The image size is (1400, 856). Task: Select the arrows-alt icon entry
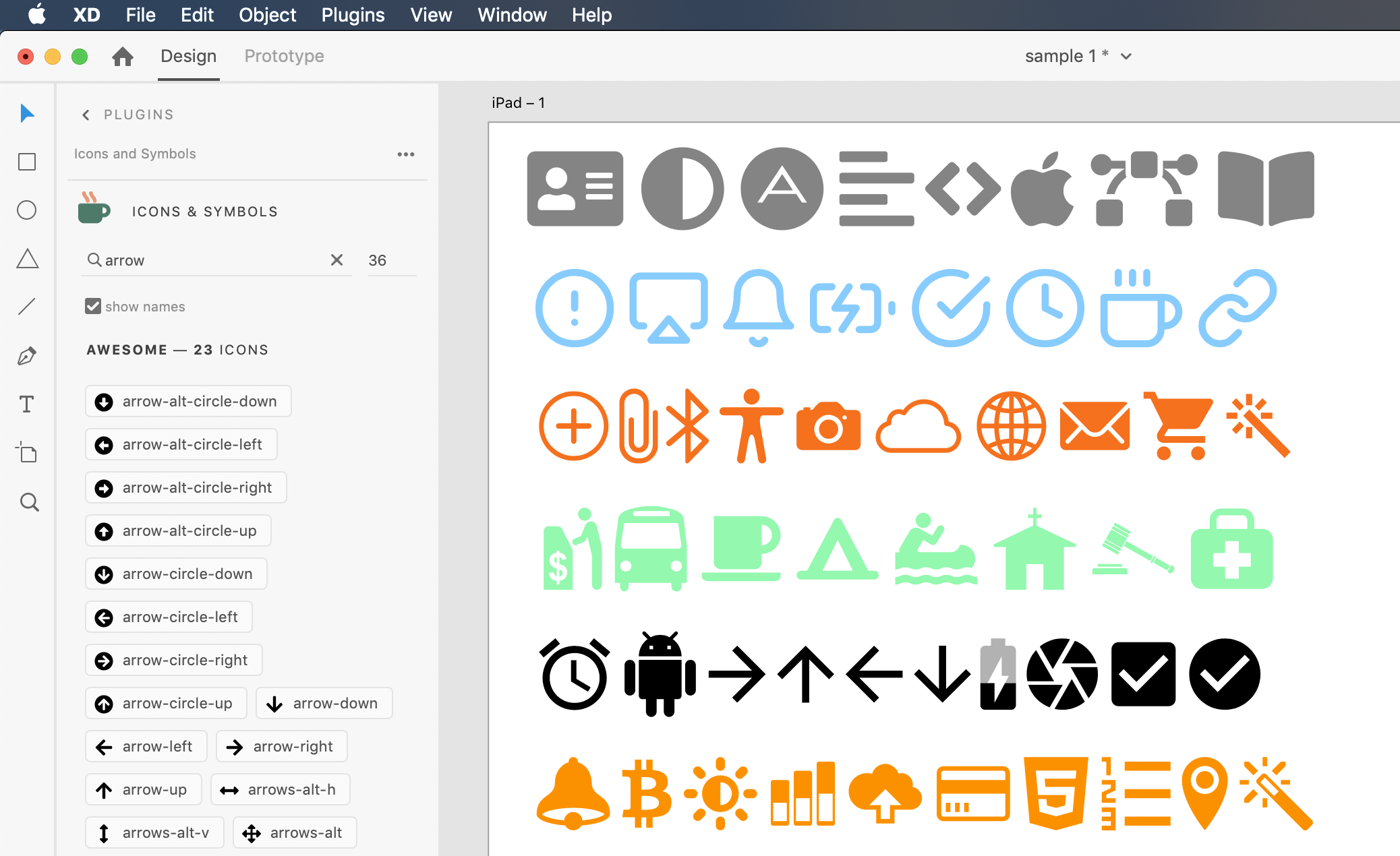click(294, 832)
